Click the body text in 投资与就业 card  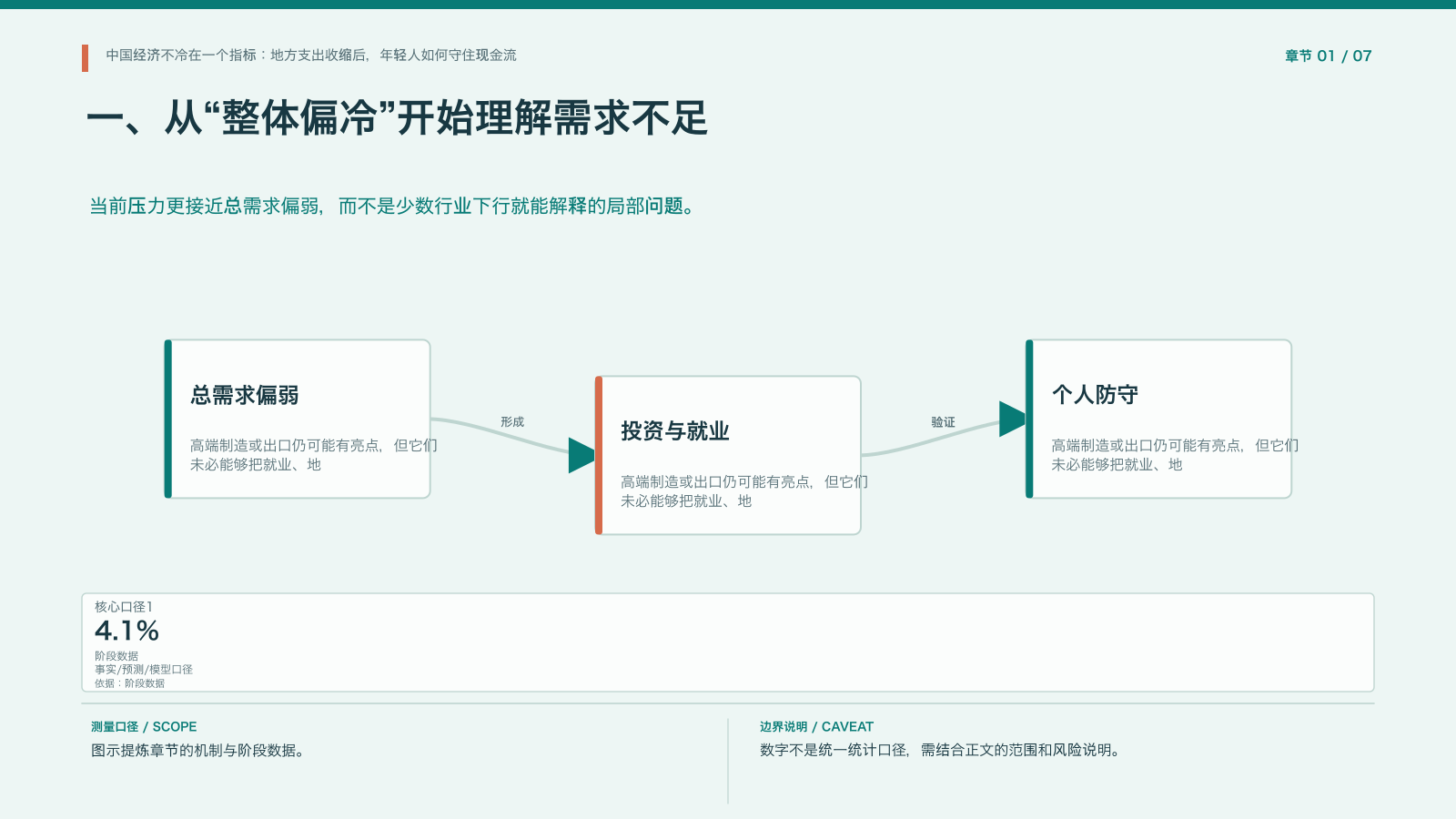743,491
